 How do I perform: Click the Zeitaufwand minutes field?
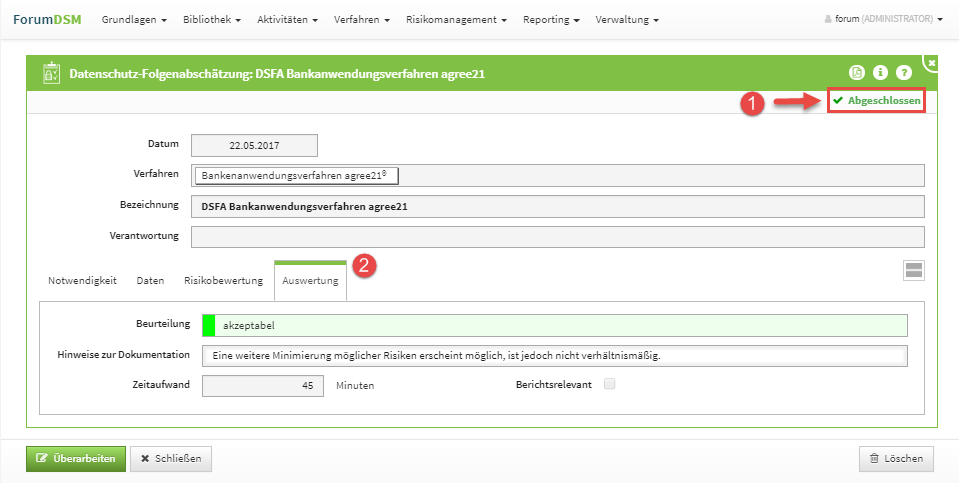[263, 385]
